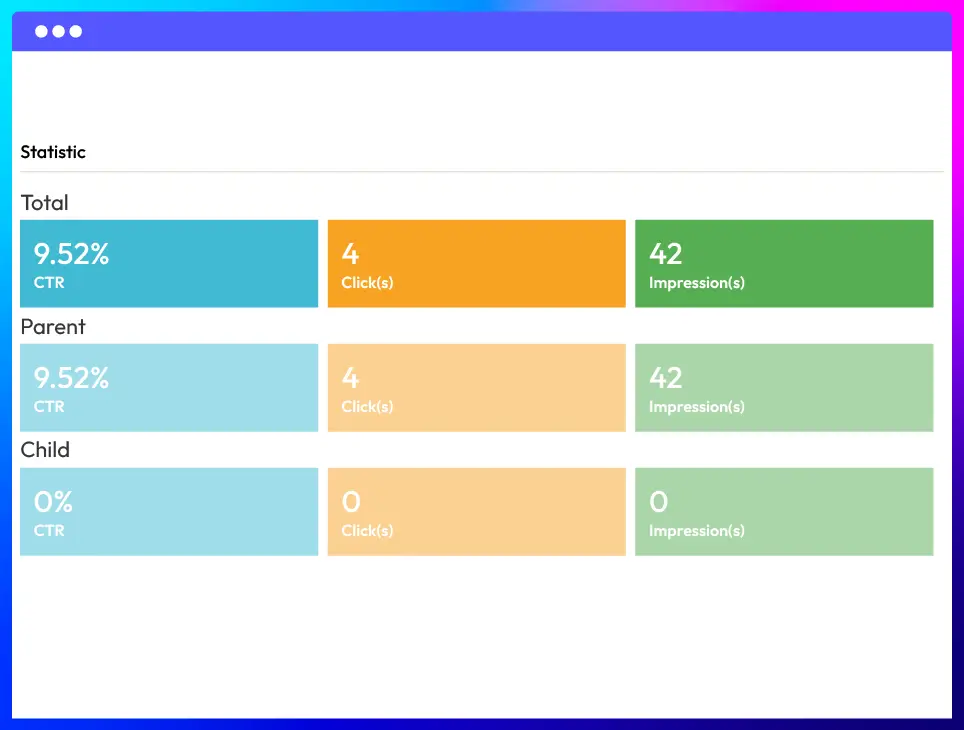Image resolution: width=964 pixels, height=730 pixels.
Task: Click the 4 value in the Total row
Action: click(x=350, y=254)
